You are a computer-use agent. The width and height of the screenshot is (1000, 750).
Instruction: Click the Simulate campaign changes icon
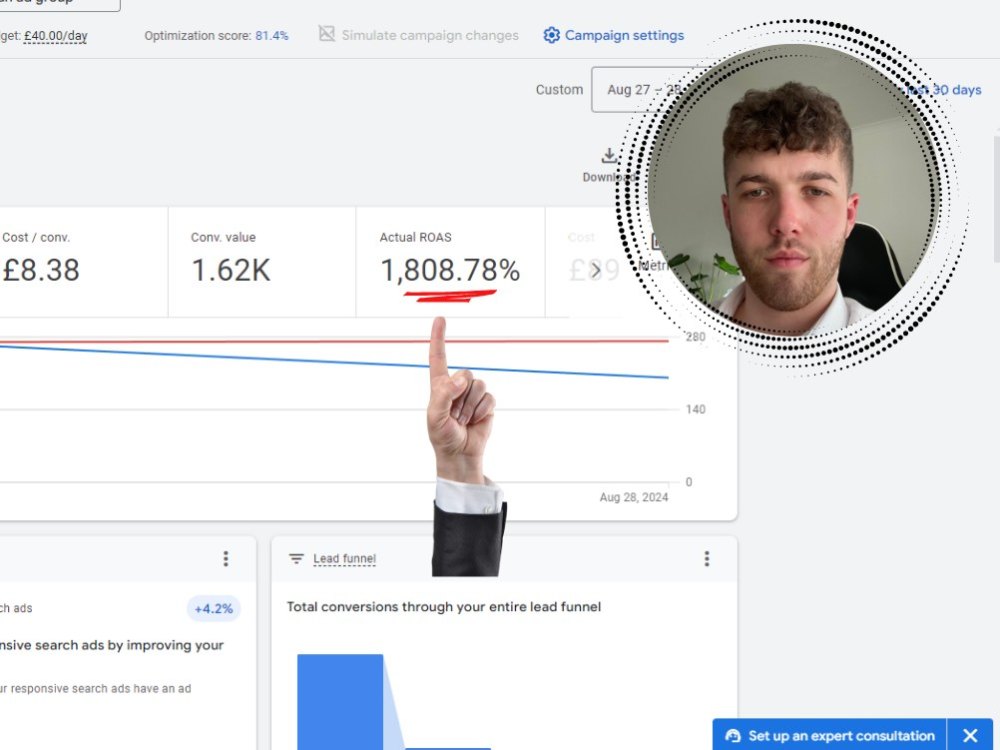click(327, 34)
